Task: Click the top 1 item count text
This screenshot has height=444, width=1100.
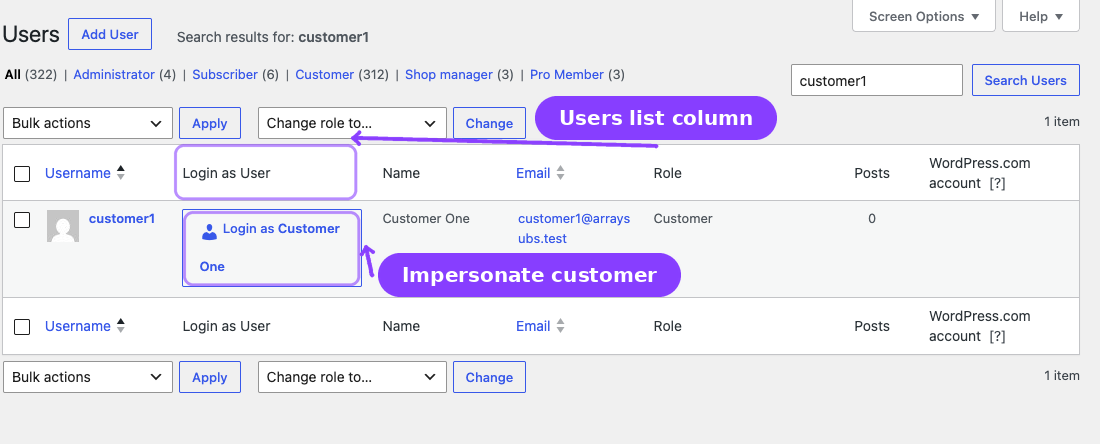Action: 1061,121
